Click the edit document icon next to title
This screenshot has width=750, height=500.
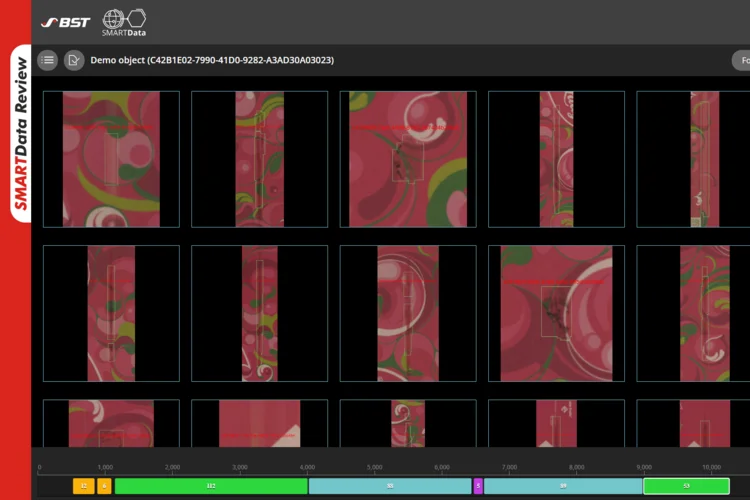(74, 60)
